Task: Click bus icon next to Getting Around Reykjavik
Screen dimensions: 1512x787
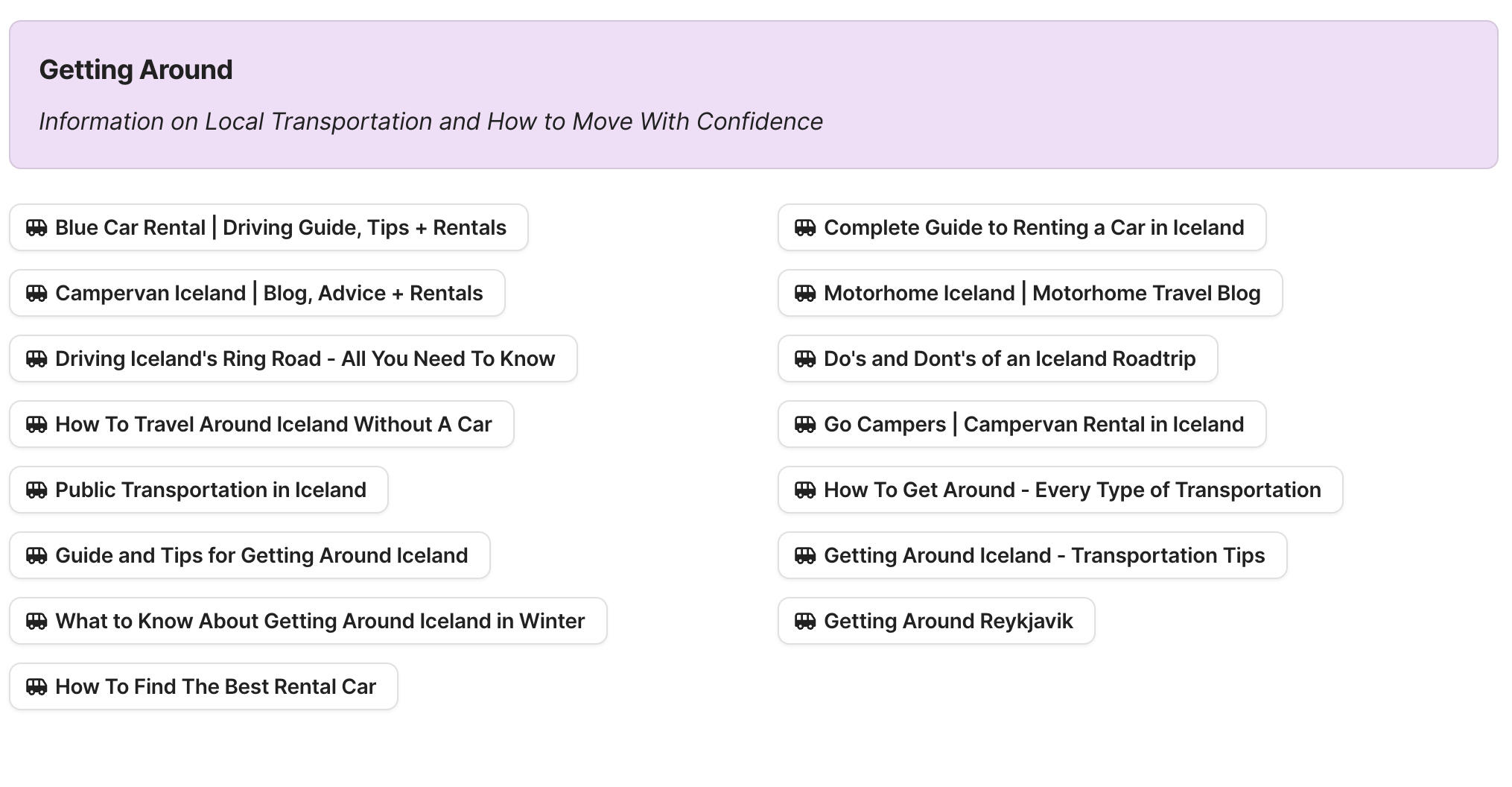Action: coord(805,621)
